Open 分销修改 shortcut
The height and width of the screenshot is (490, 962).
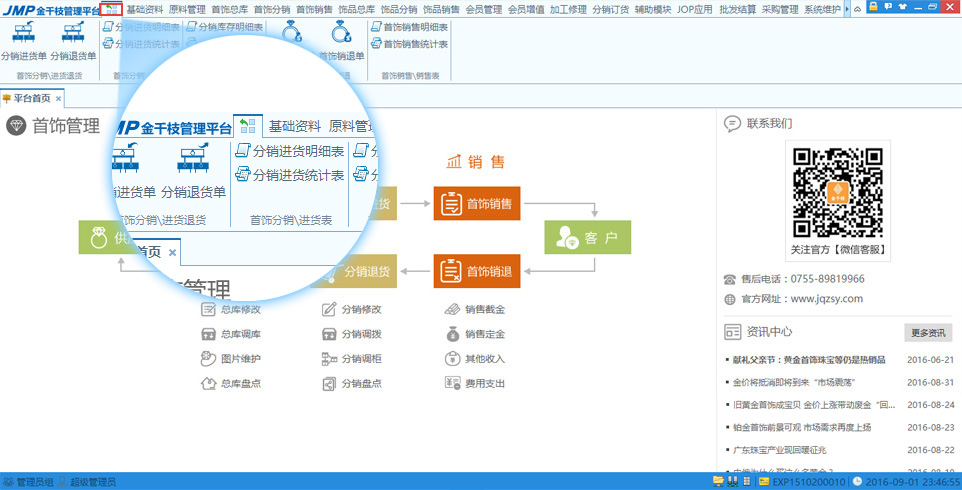tap(352, 310)
